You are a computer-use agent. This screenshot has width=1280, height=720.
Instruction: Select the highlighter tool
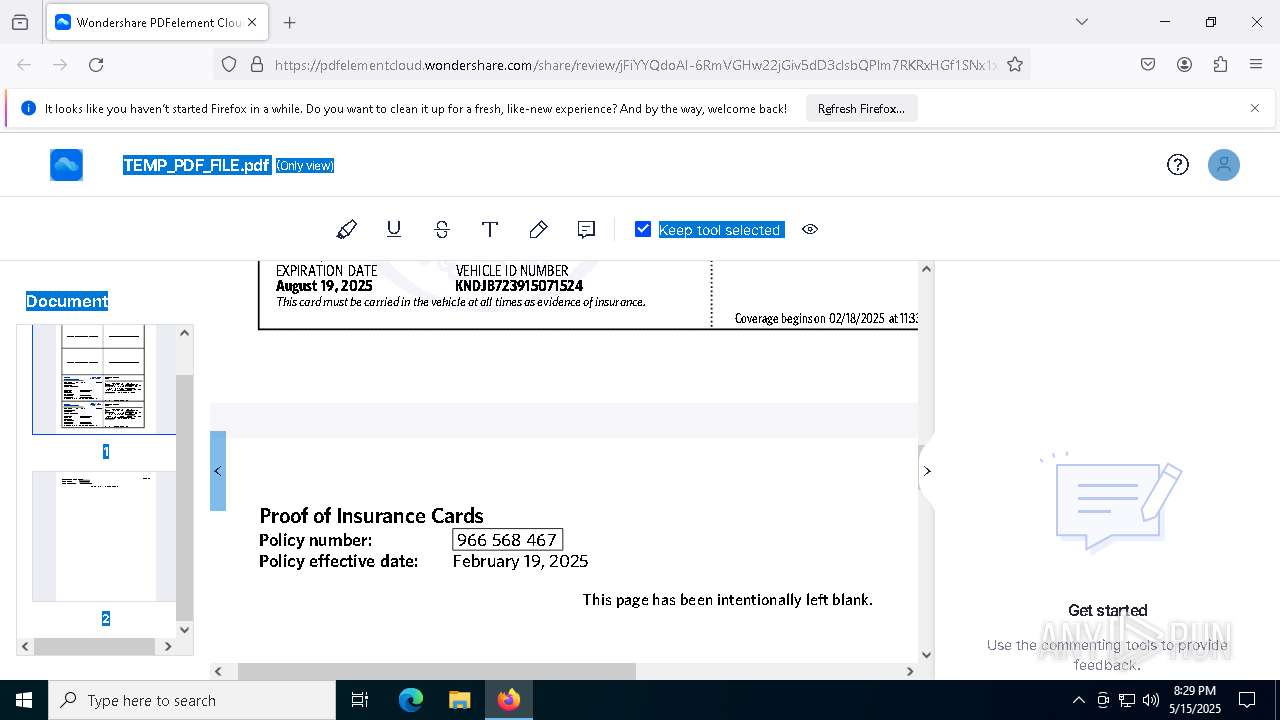click(346, 230)
